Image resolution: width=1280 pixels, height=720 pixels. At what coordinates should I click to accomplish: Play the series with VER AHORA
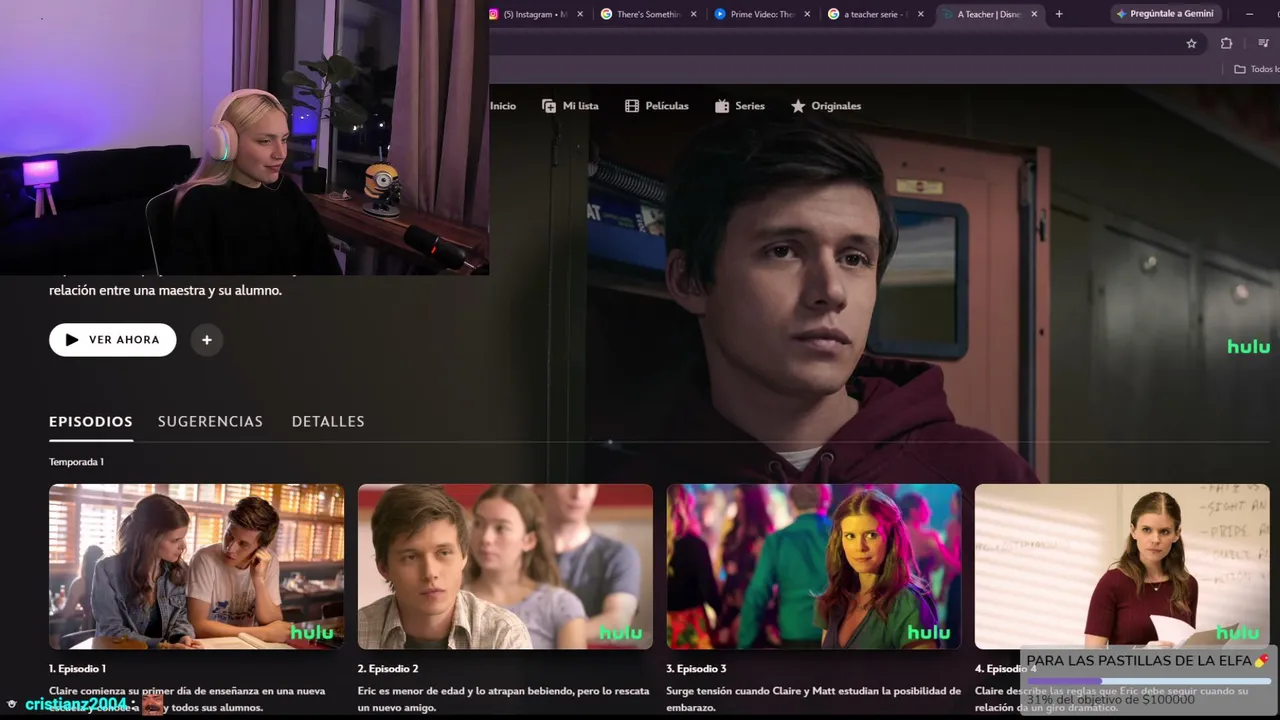tap(113, 340)
